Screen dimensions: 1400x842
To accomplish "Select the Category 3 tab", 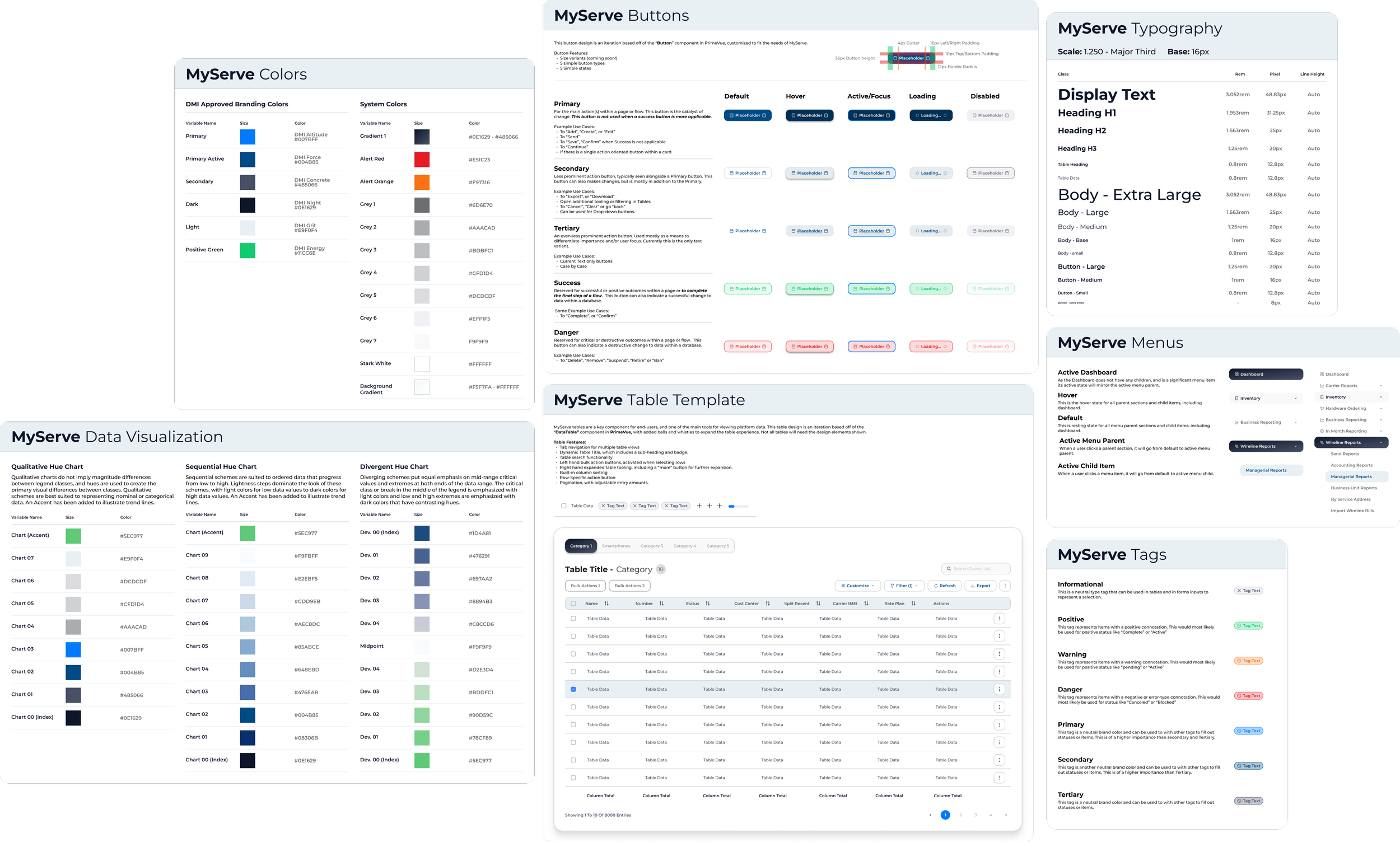I will click(651, 545).
